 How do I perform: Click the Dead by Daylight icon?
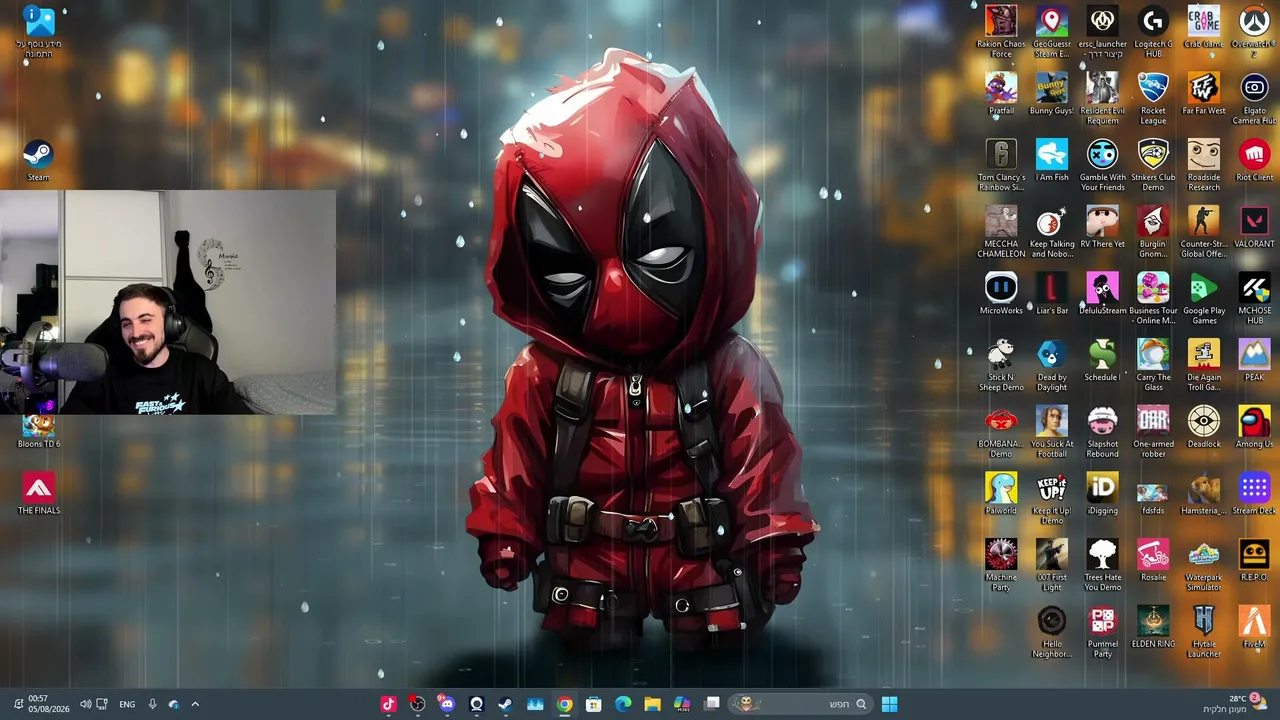[1051, 365]
